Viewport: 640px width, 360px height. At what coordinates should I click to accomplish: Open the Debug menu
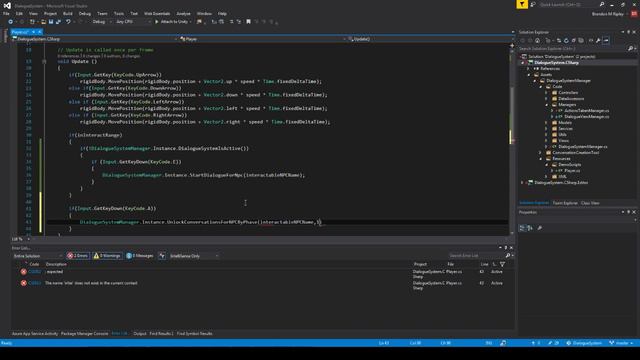84,14
